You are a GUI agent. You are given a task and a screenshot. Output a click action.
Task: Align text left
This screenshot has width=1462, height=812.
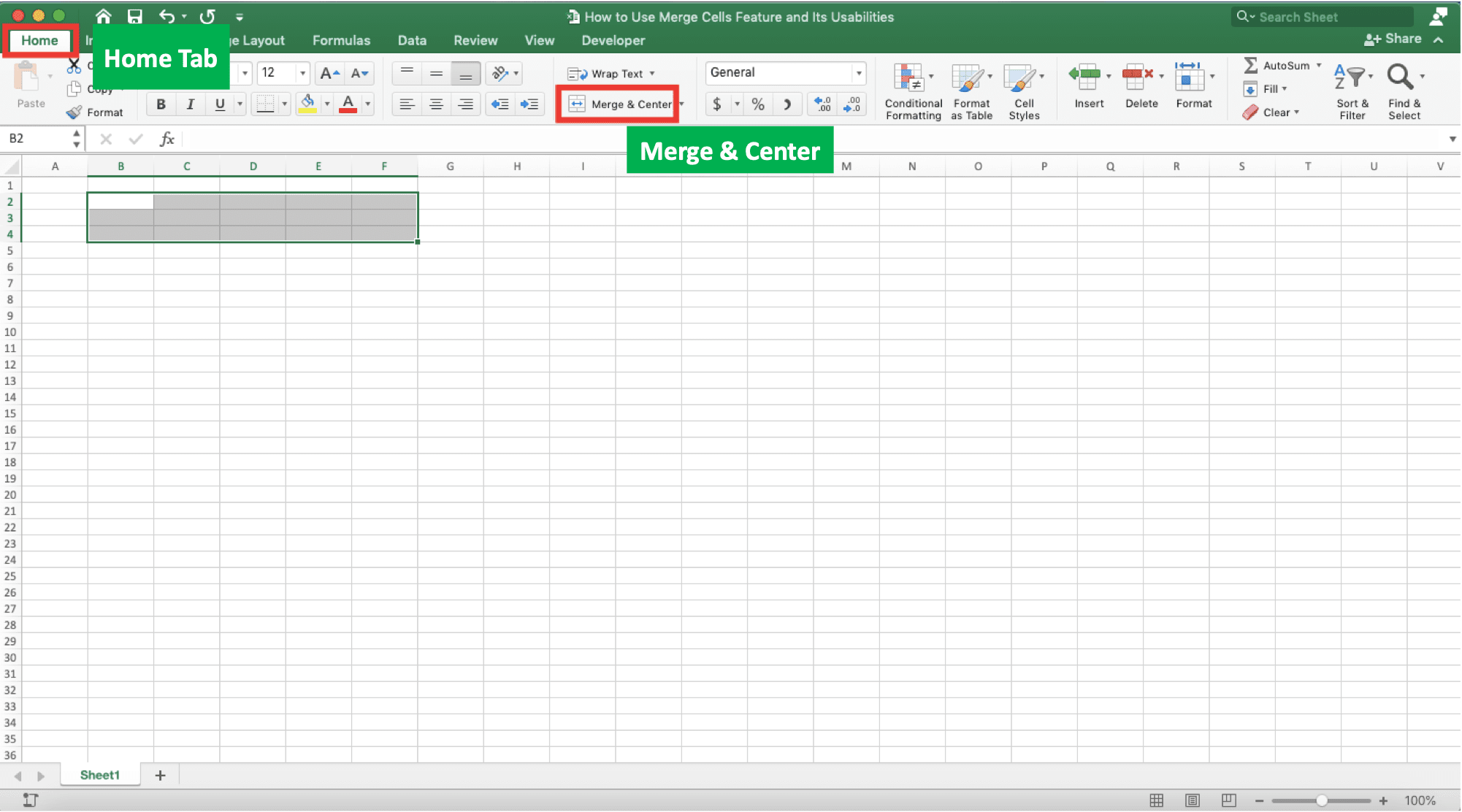[407, 104]
